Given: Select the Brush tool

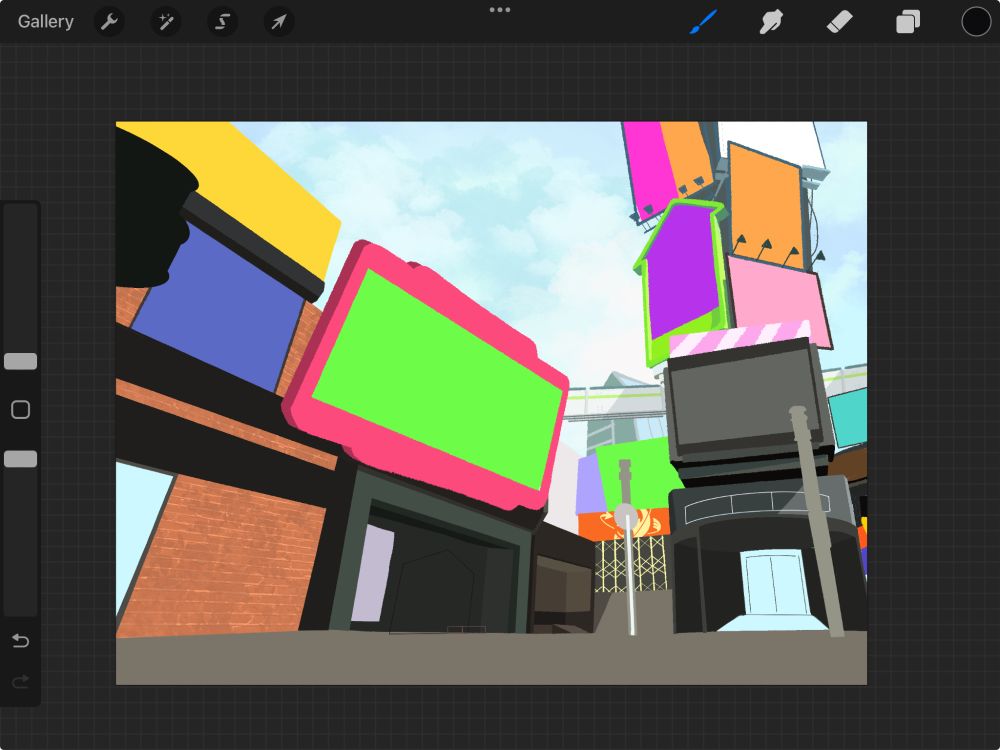Looking at the screenshot, I should coord(703,22).
